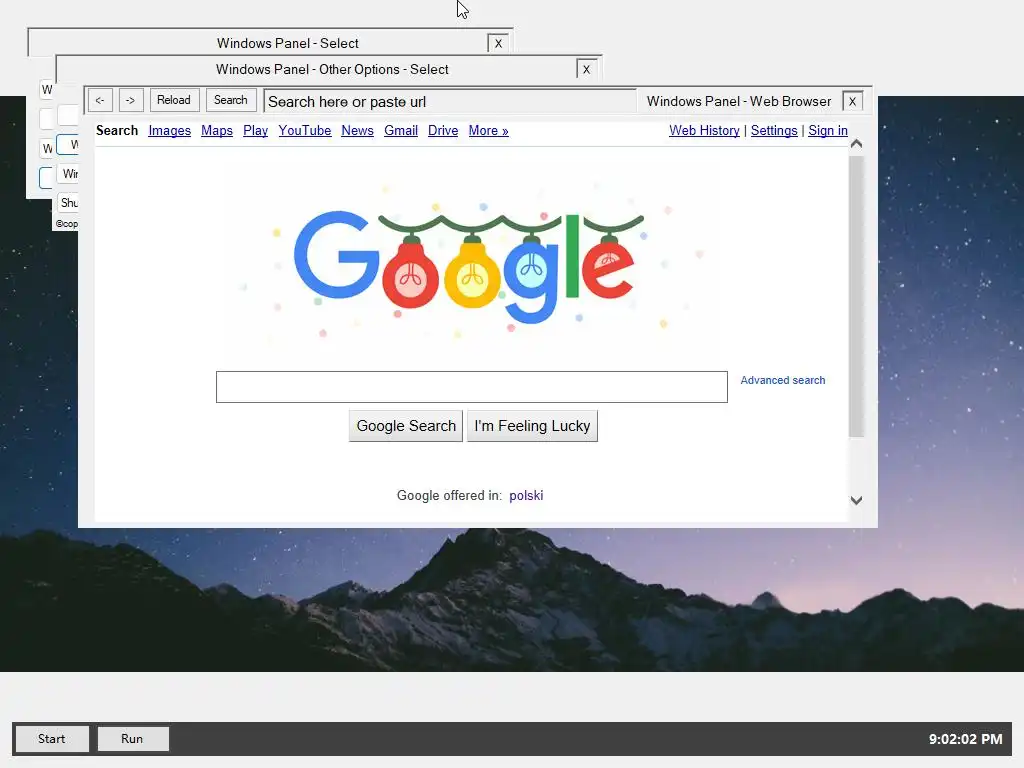The height and width of the screenshot is (768, 1024).
Task: Click the 'Windows Panel - Web Browser' title
Action: pos(739,101)
